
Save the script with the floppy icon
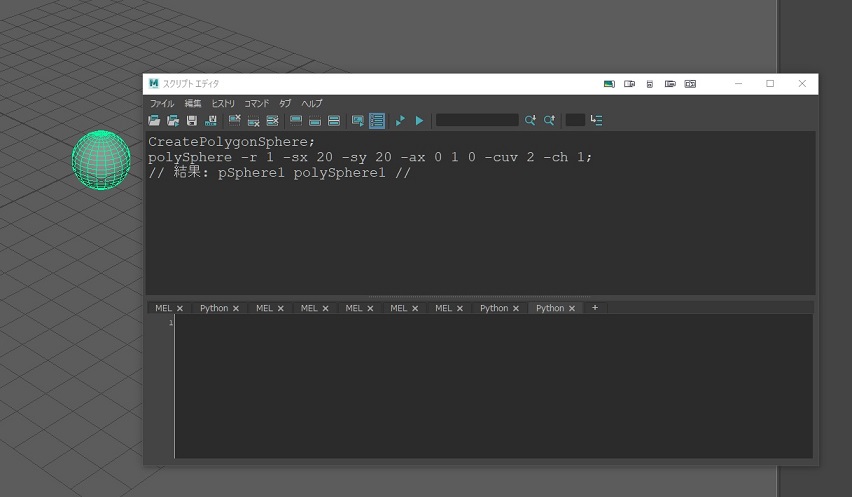coord(192,121)
